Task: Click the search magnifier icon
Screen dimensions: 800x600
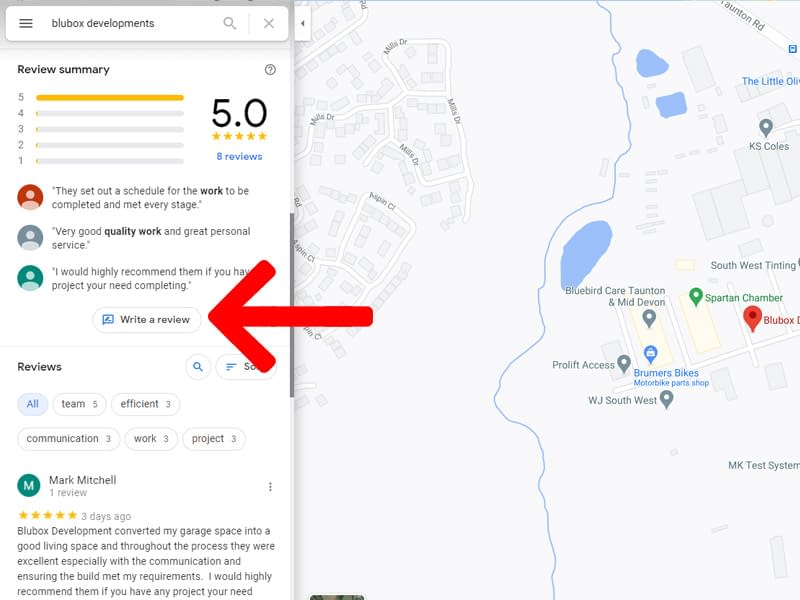Action: pyautogui.click(x=230, y=23)
